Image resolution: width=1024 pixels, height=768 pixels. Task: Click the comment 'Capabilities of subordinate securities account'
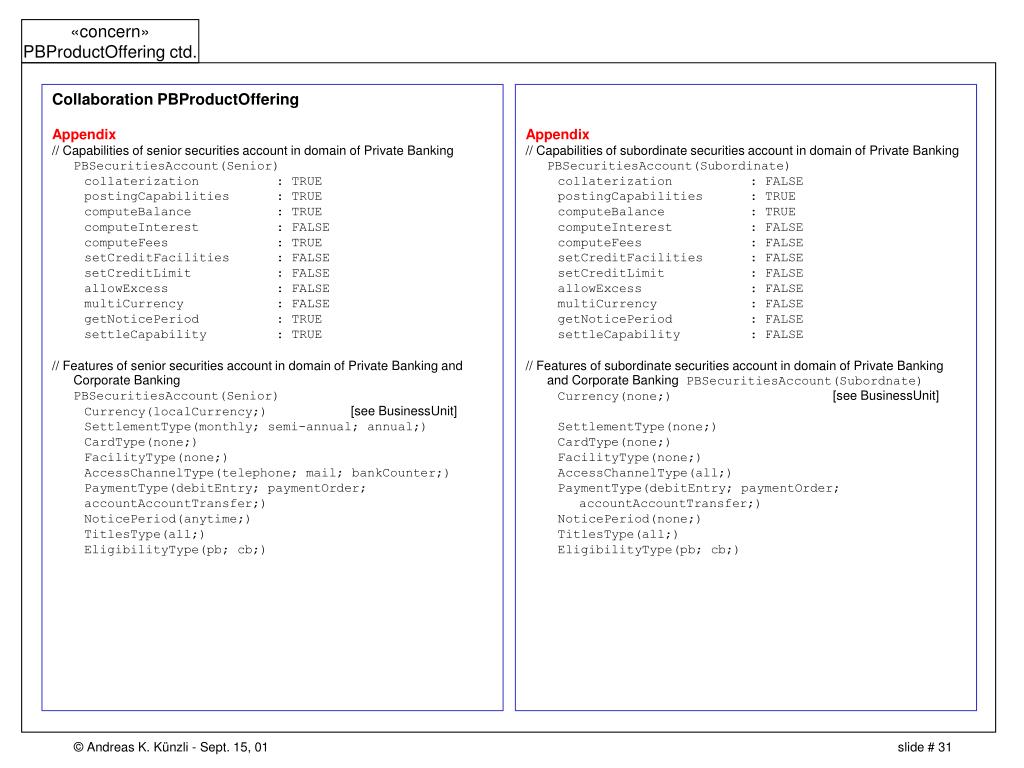[x=743, y=151]
